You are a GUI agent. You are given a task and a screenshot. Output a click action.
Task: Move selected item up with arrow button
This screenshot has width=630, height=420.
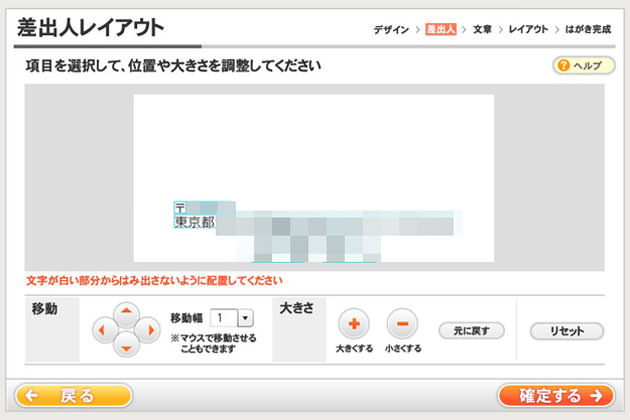[126, 314]
